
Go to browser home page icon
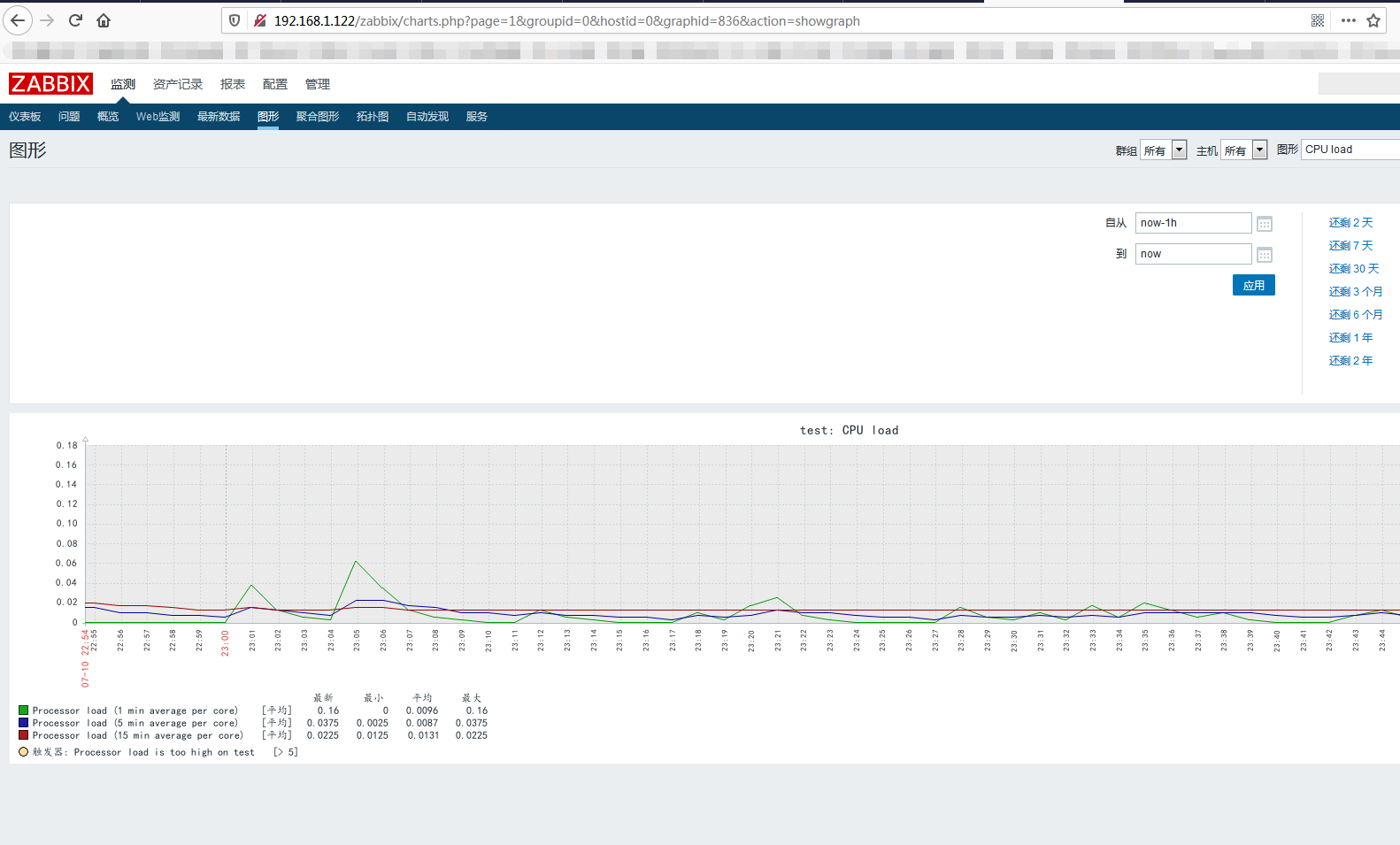[104, 20]
